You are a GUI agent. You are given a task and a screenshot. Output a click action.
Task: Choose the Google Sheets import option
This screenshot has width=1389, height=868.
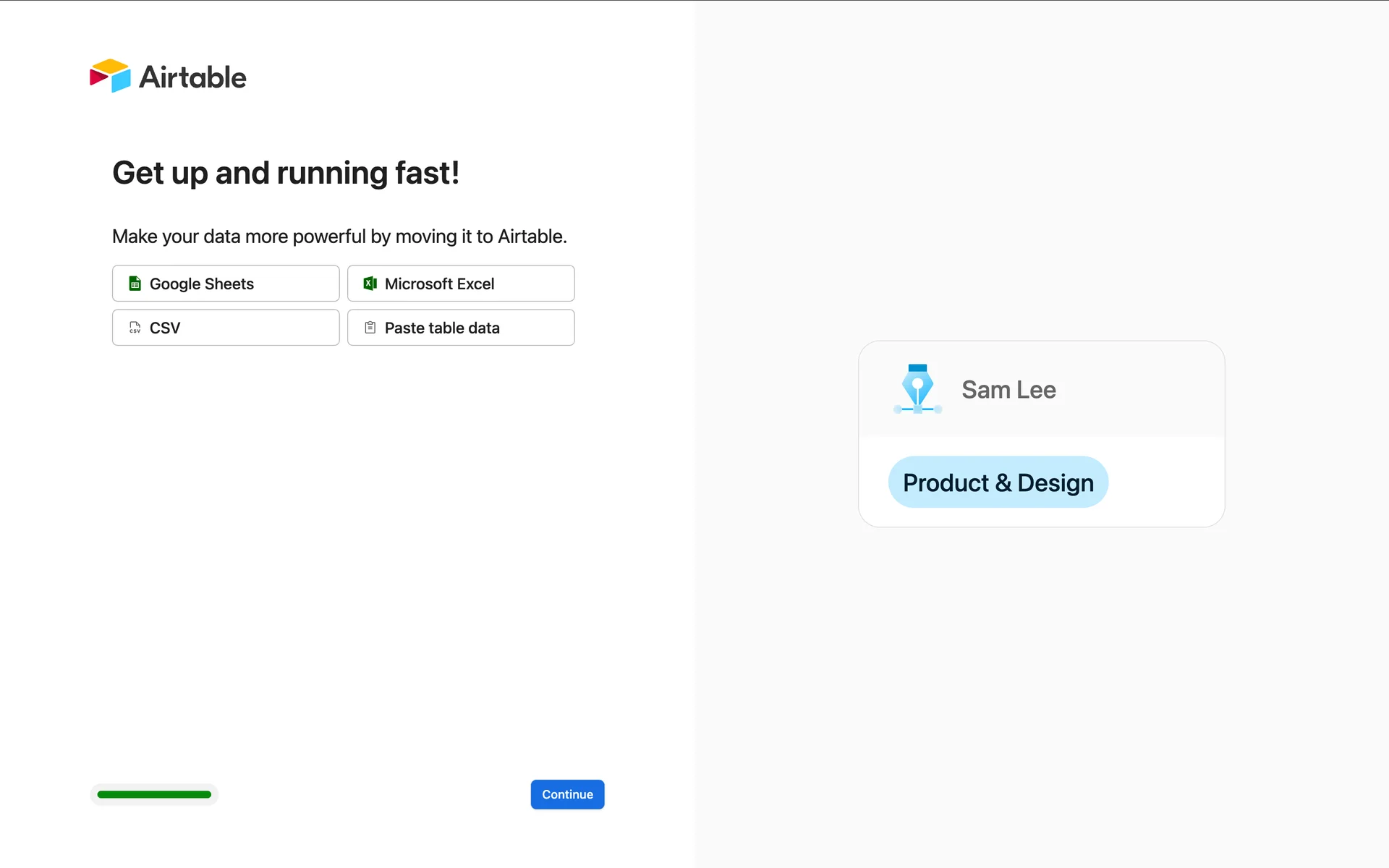click(225, 284)
